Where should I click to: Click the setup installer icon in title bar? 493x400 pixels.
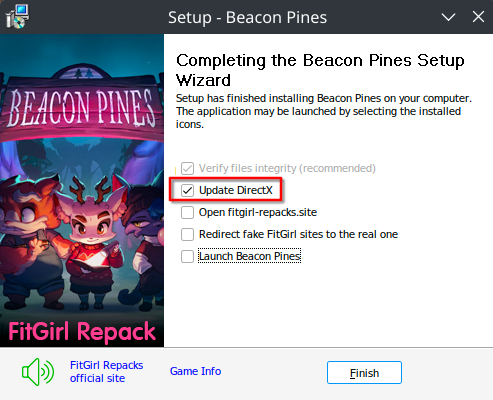click(x=17, y=17)
